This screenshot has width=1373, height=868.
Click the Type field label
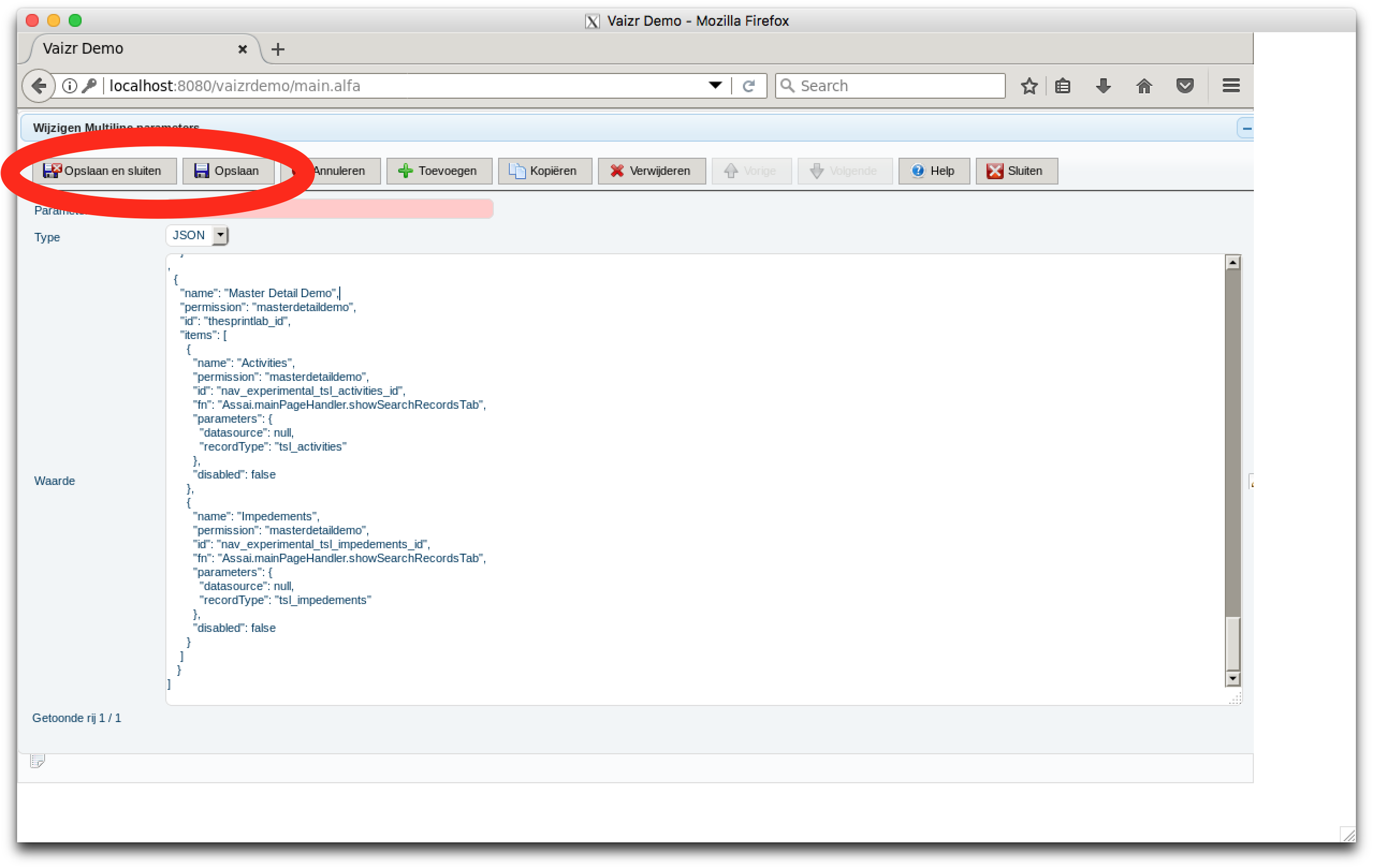tap(47, 238)
